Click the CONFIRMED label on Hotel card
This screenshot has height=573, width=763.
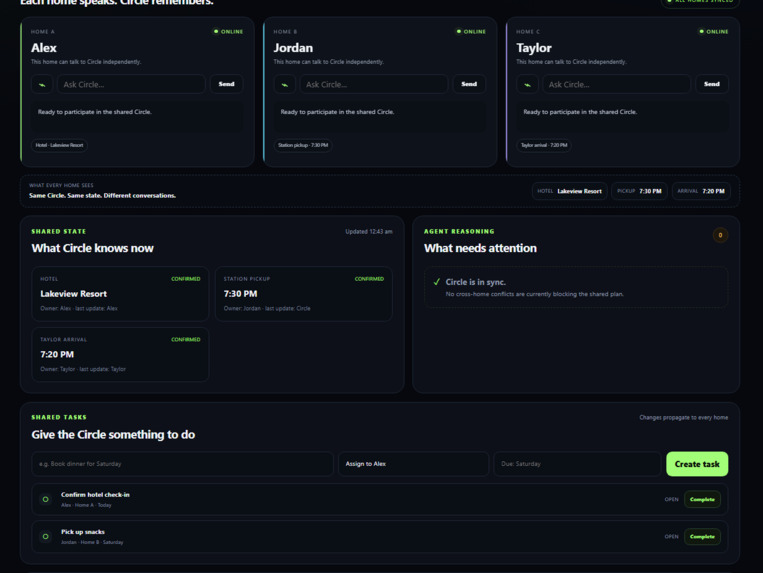[x=185, y=279]
